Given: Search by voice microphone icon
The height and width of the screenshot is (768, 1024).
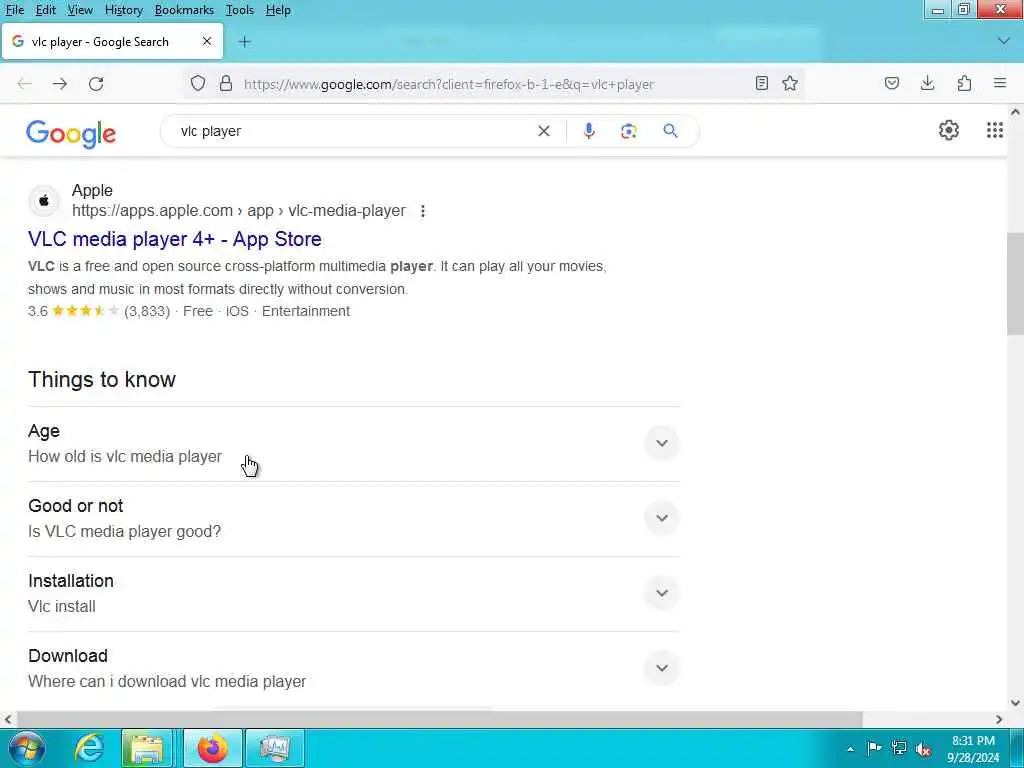Looking at the screenshot, I should point(588,131).
